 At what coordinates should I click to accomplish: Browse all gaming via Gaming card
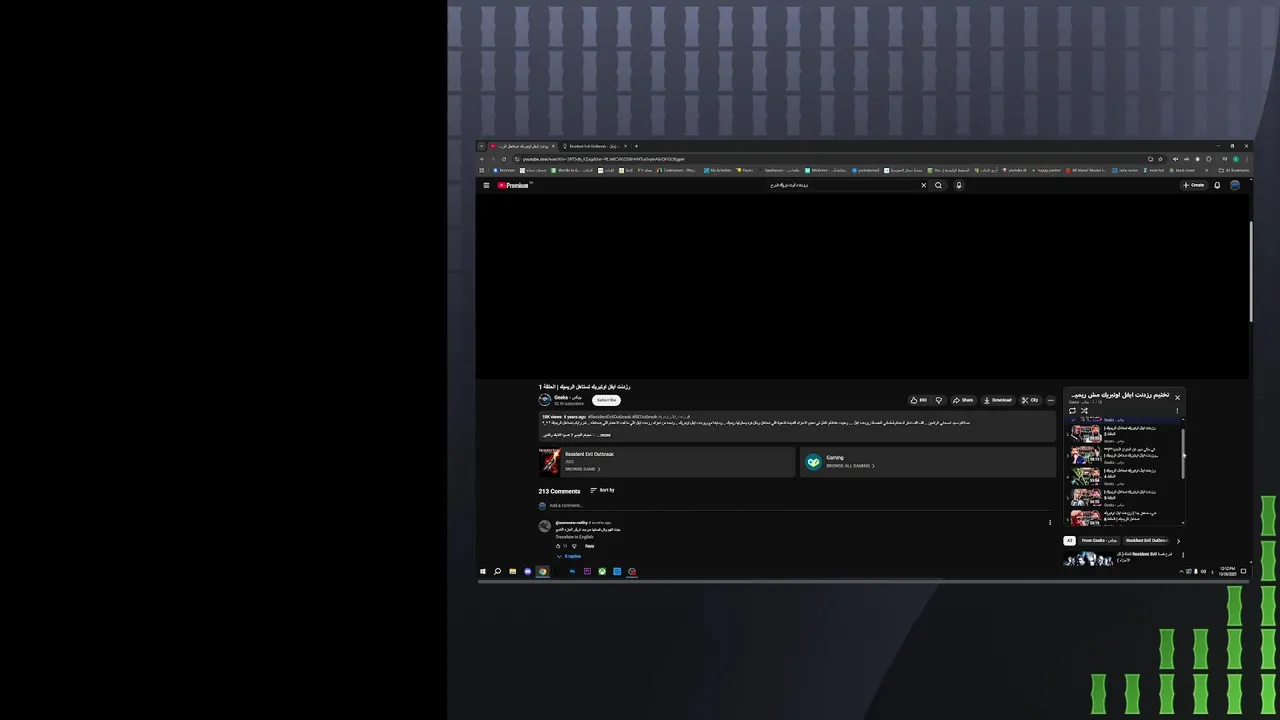pos(928,461)
